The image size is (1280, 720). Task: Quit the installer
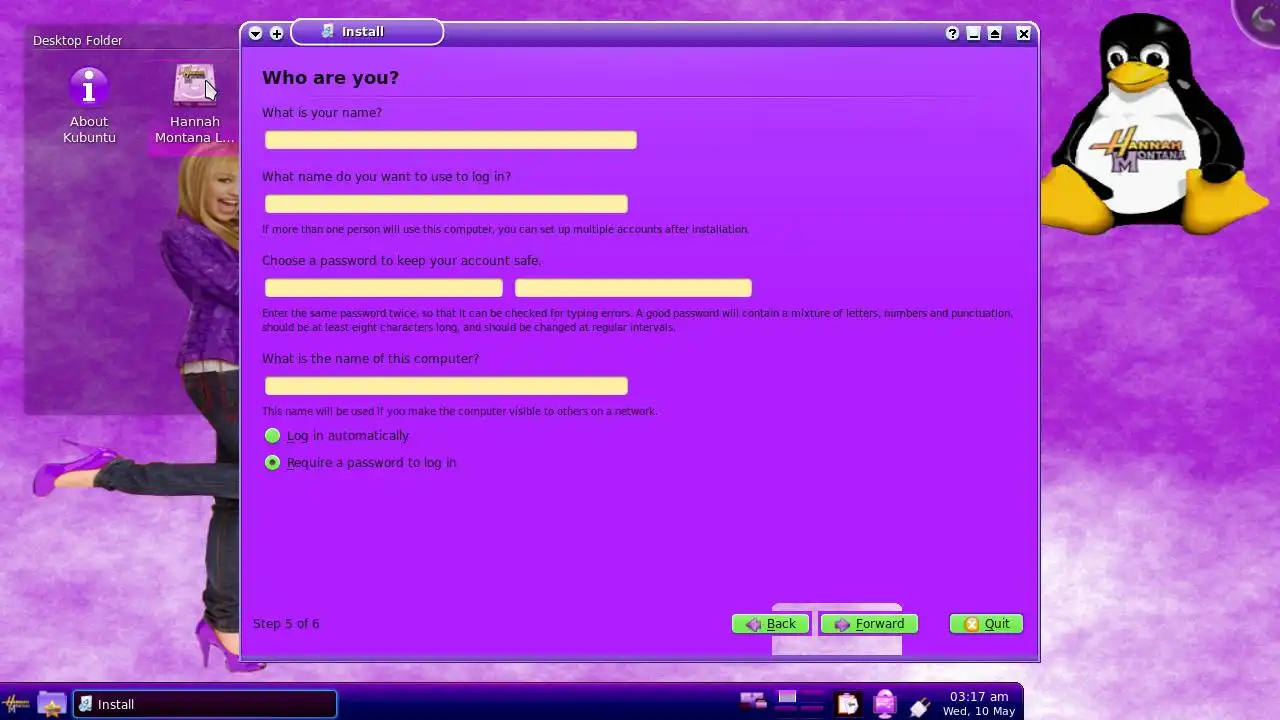click(x=986, y=624)
